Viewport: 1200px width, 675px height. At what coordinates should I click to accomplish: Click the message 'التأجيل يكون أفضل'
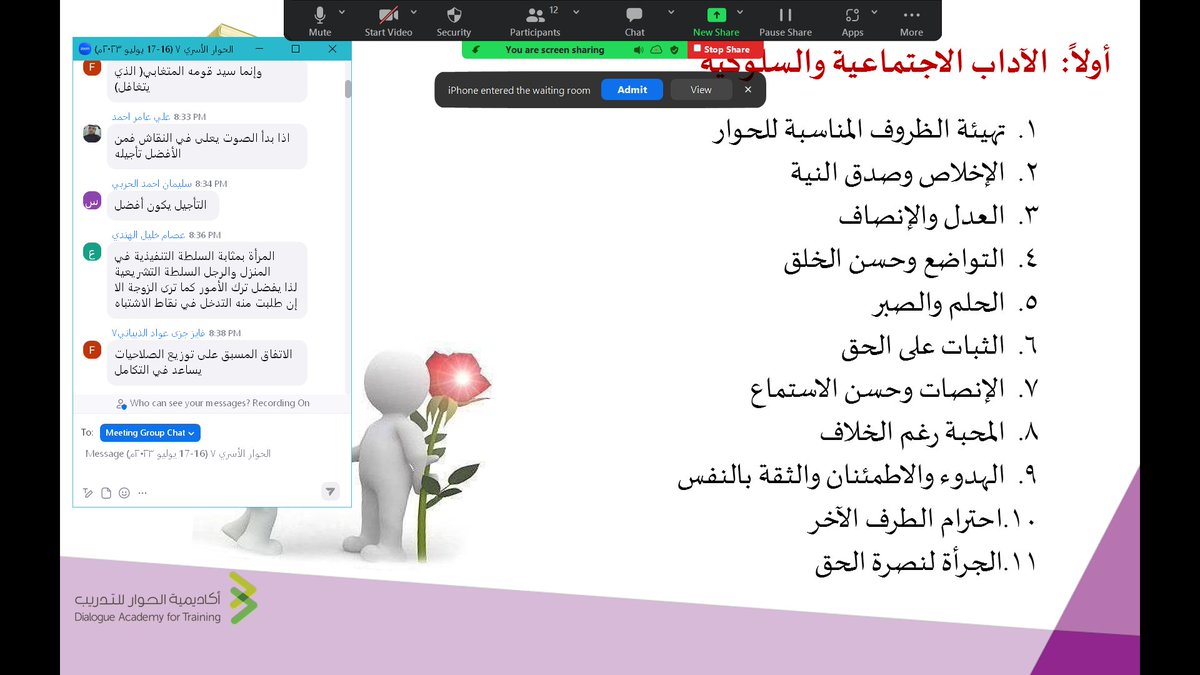coord(163,205)
